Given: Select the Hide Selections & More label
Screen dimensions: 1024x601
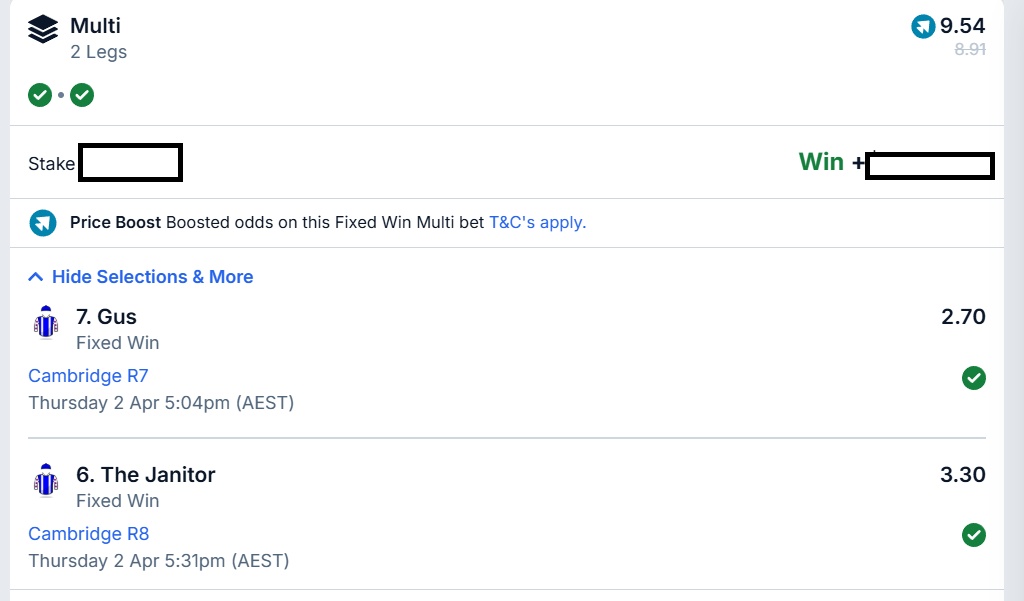Looking at the screenshot, I should (x=152, y=277).
